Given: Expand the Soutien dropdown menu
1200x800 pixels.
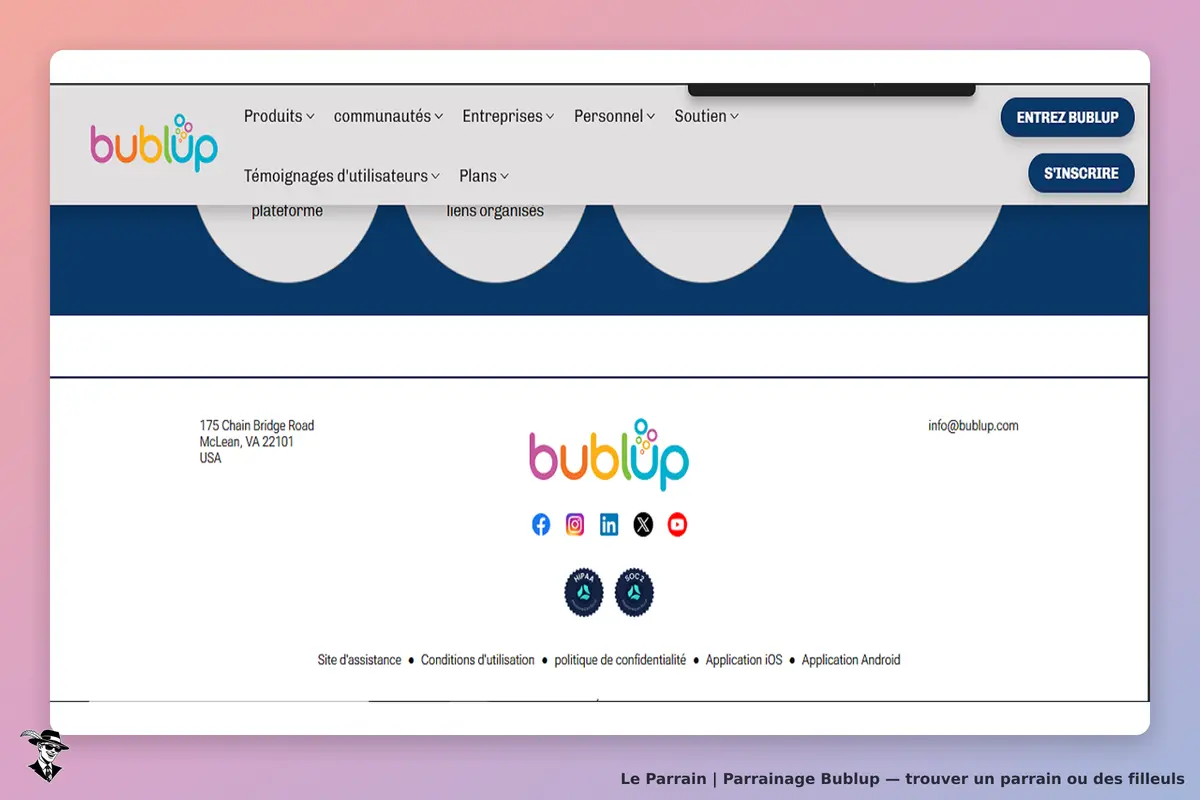Looking at the screenshot, I should [x=706, y=116].
